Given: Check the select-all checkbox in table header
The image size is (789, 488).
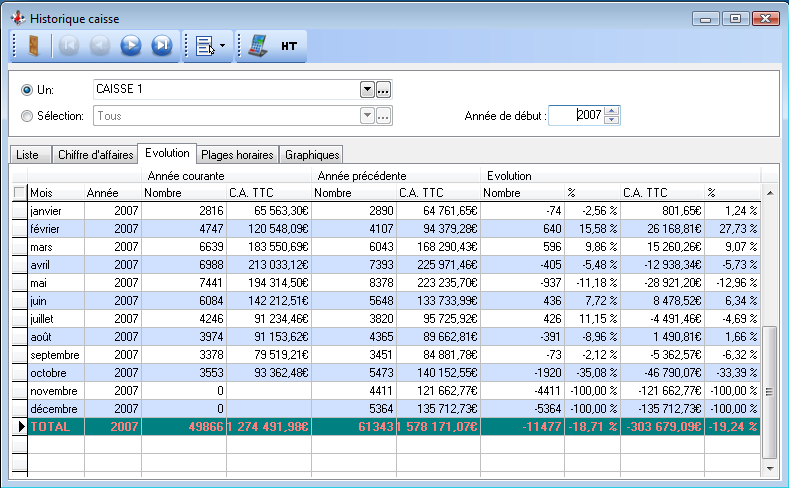Looking at the screenshot, I should [x=19, y=192].
